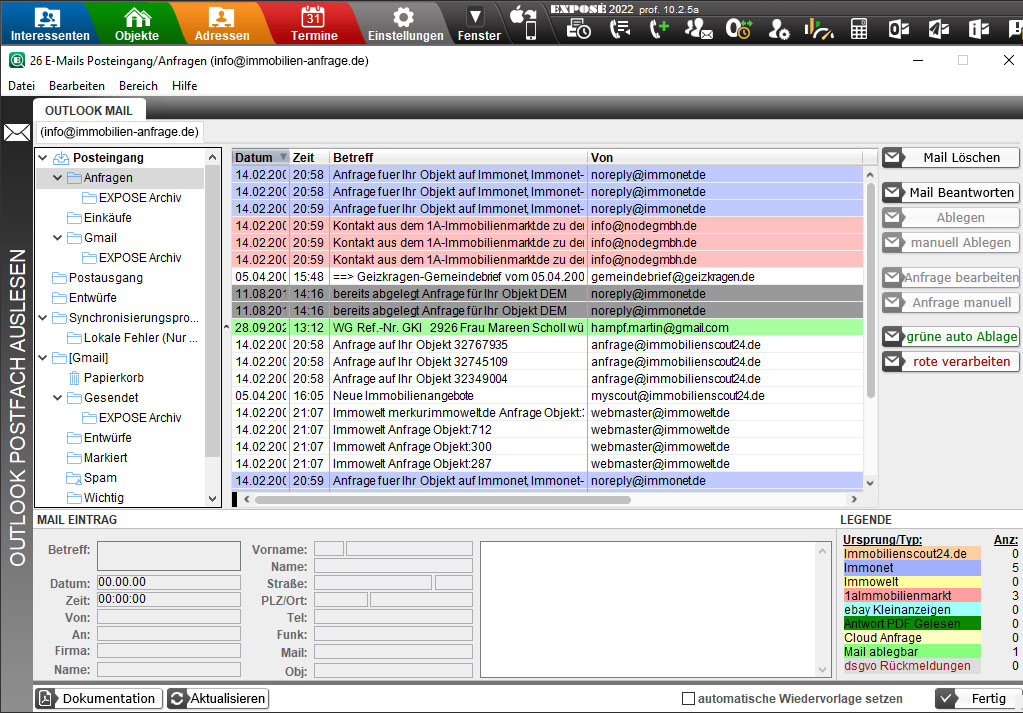Collapse the Posteingang folder tree
Viewport: 1023px width, 713px height.
point(42,158)
